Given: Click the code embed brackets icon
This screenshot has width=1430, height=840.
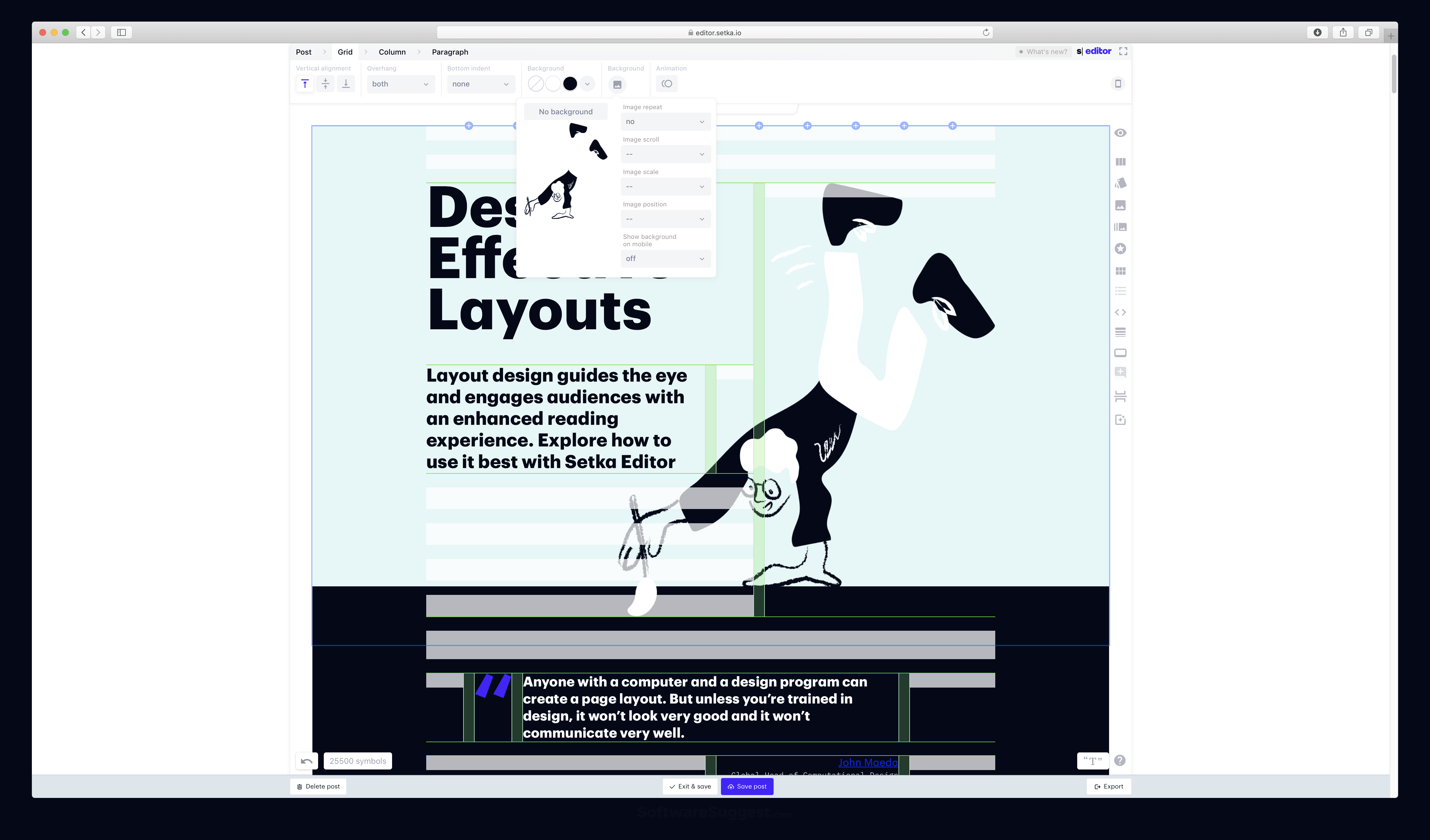Looking at the screenshot, I should pyautogui.click(x=1120, y=312).
